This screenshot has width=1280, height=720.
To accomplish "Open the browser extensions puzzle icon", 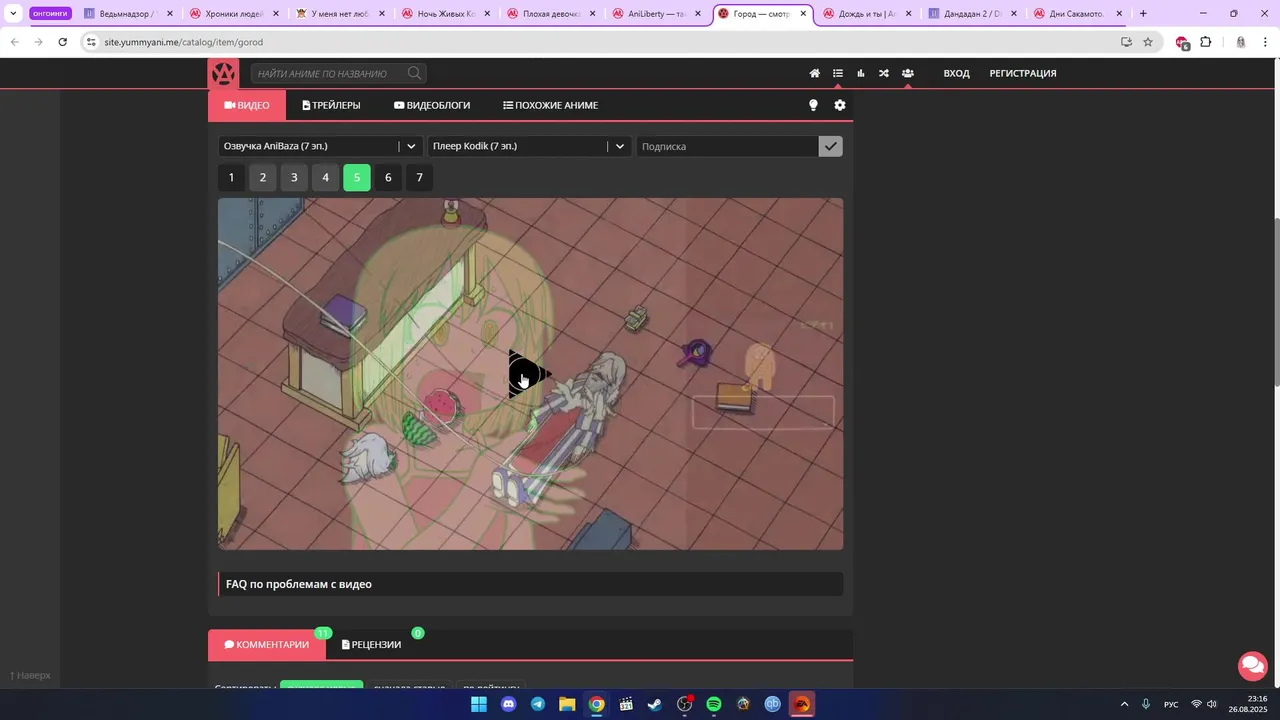I will click(x=1206, y=42).
